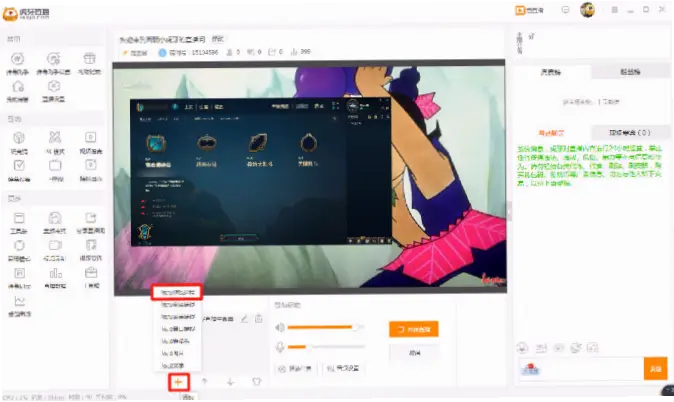Click the checkmark box icon in the sidebar
This screenshot has height=402, width=674.
(x=19, y=166)
